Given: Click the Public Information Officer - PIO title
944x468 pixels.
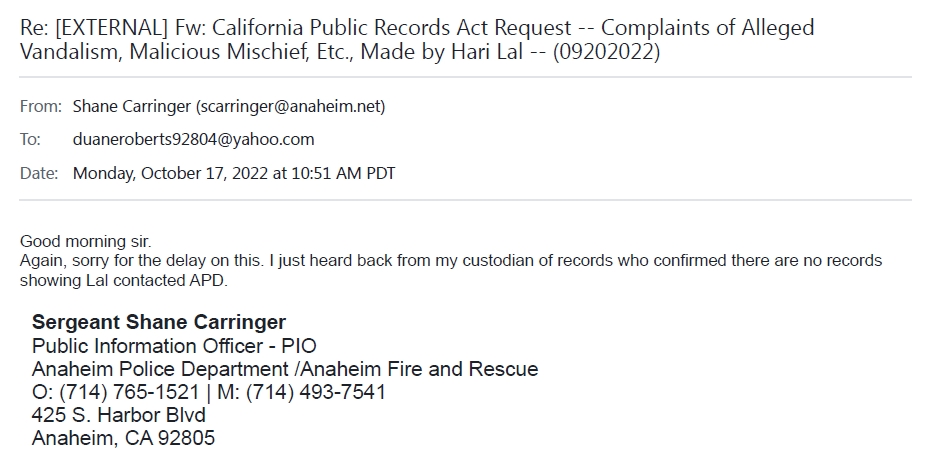Looking at the screenshot, I should (174, 346).
